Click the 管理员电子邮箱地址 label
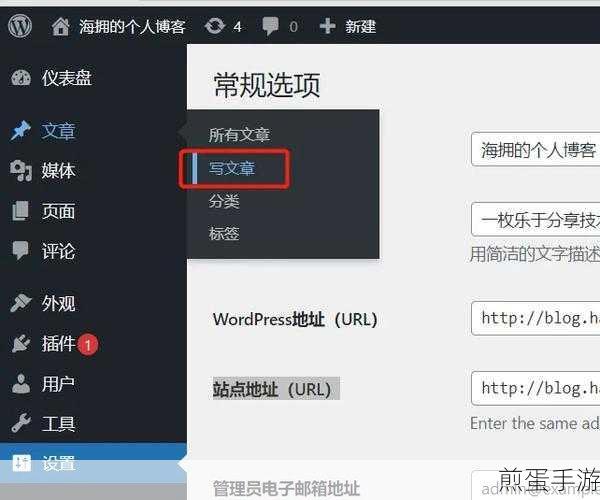 click(286, 489)
